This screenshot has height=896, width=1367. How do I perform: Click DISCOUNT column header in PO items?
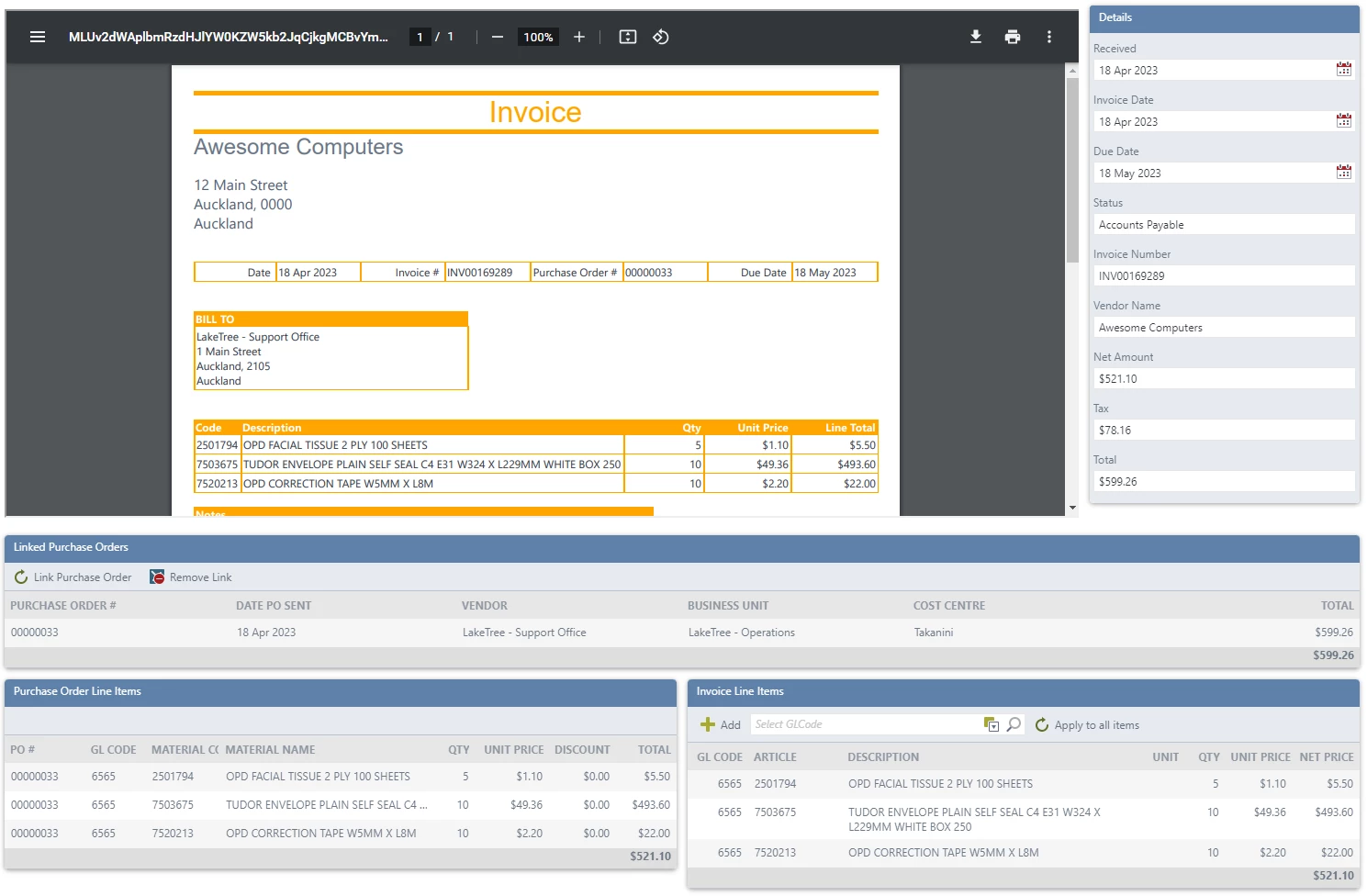coord(582,750)
